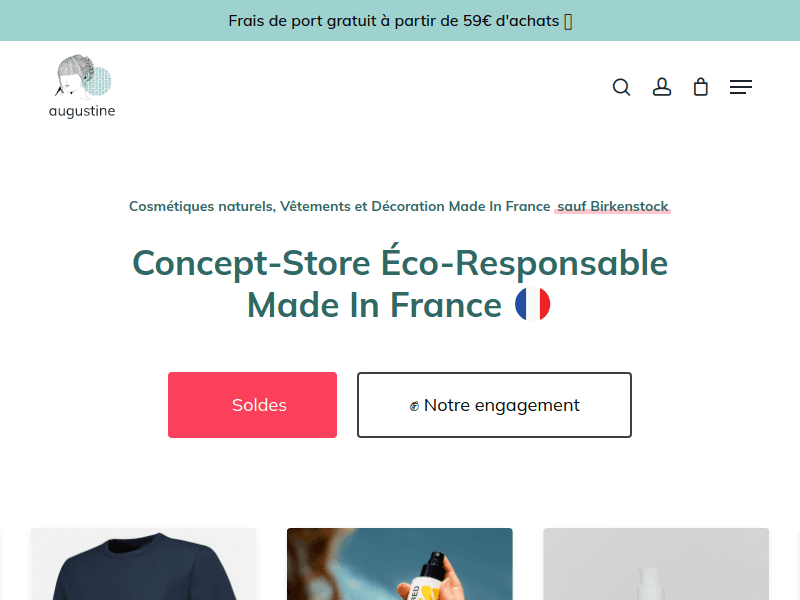800x600 pixels.
Task: Click the "Cosmétiques naturels" tagline text
Action: [x=201, y=207]
